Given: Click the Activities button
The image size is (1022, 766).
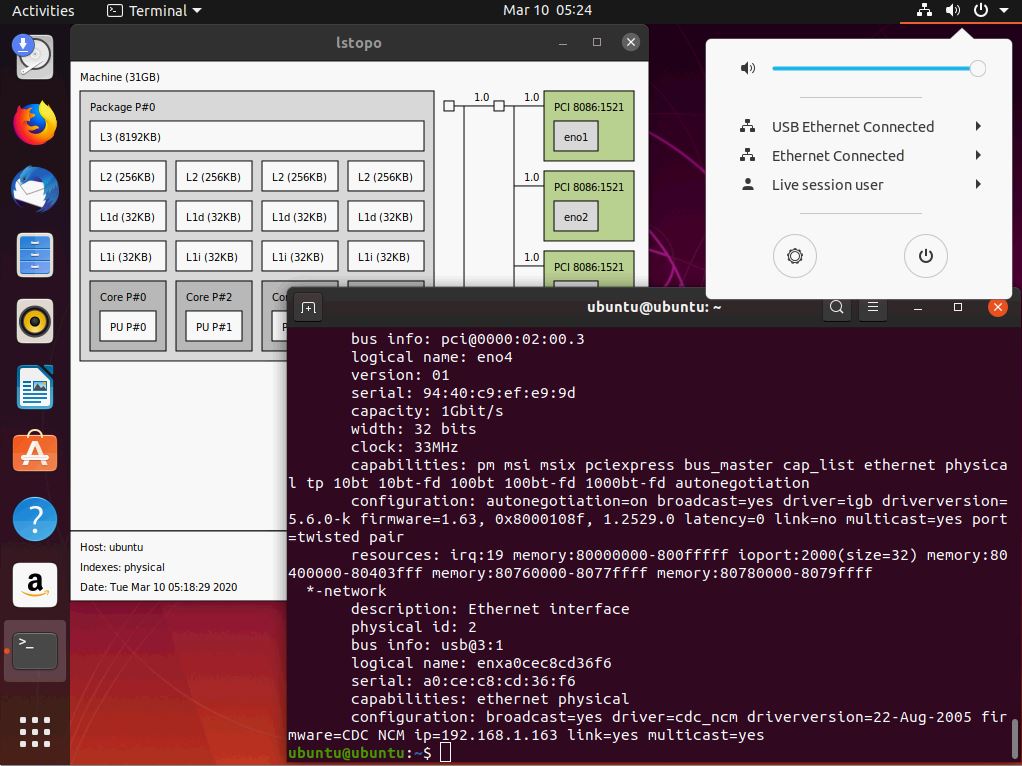Looking at the screenshot, I should pos(43,11).
